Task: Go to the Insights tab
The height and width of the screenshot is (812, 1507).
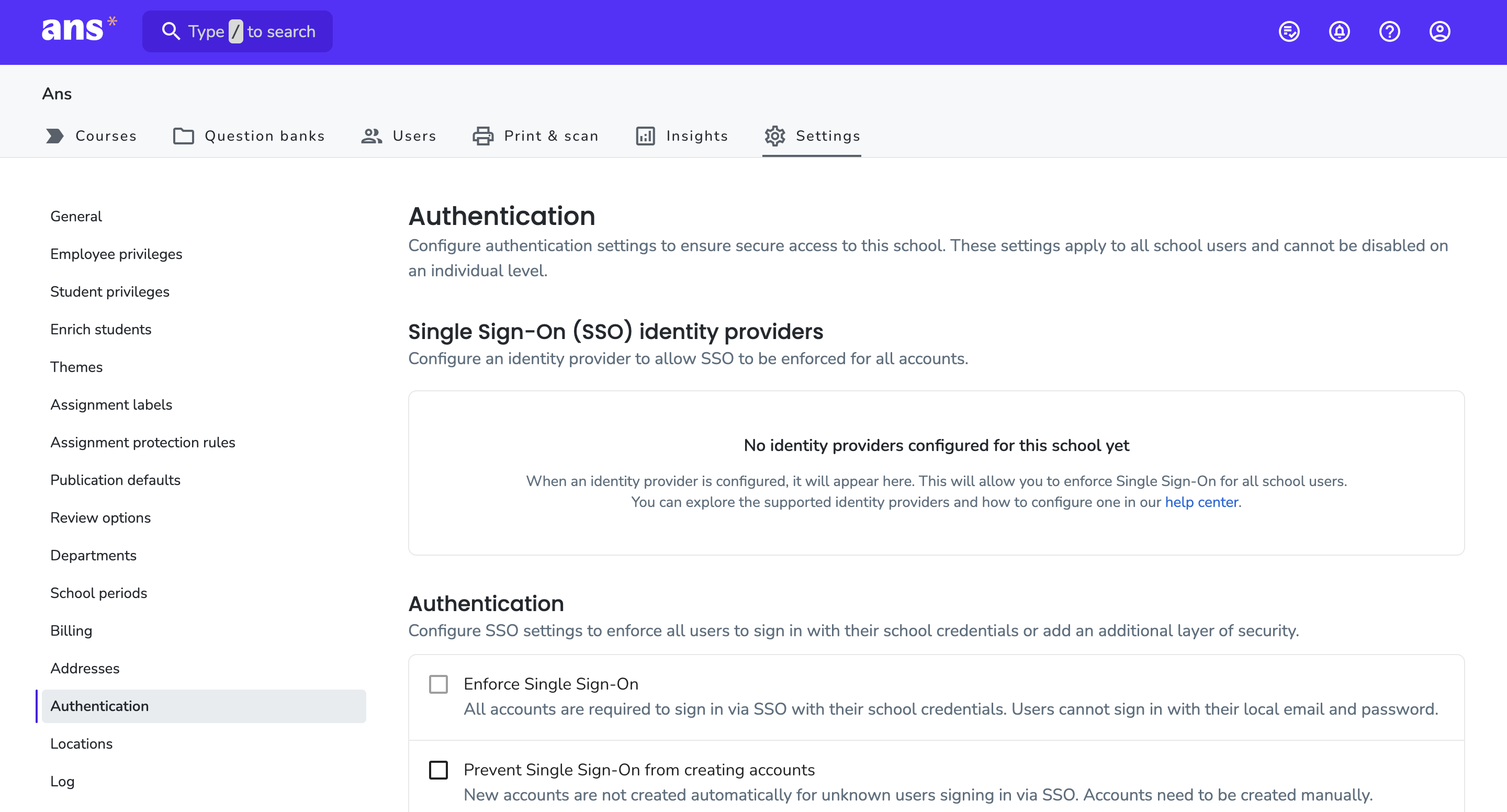Action: tap(681, 136)
